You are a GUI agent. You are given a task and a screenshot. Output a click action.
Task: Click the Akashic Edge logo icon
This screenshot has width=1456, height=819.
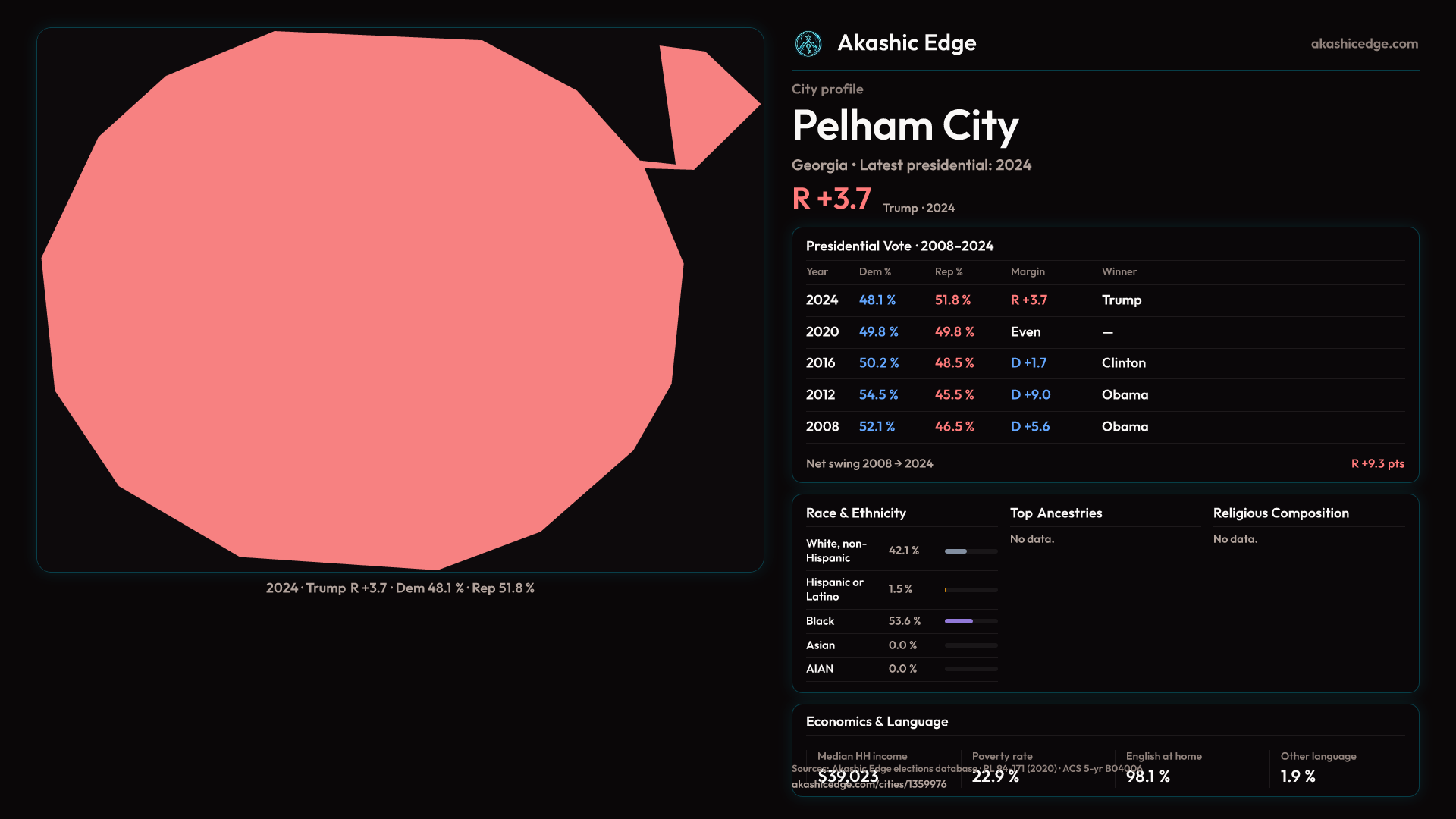(808, 44)
